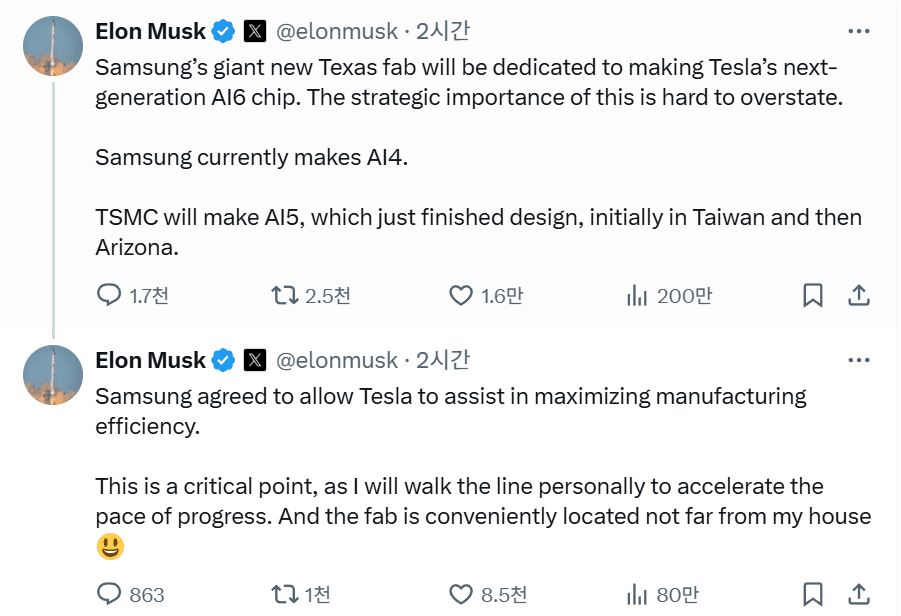The height and width of the screenshot is (616, 901).
Task: Repost the tweet with 1천 reposts
Action: coord(285,594)
